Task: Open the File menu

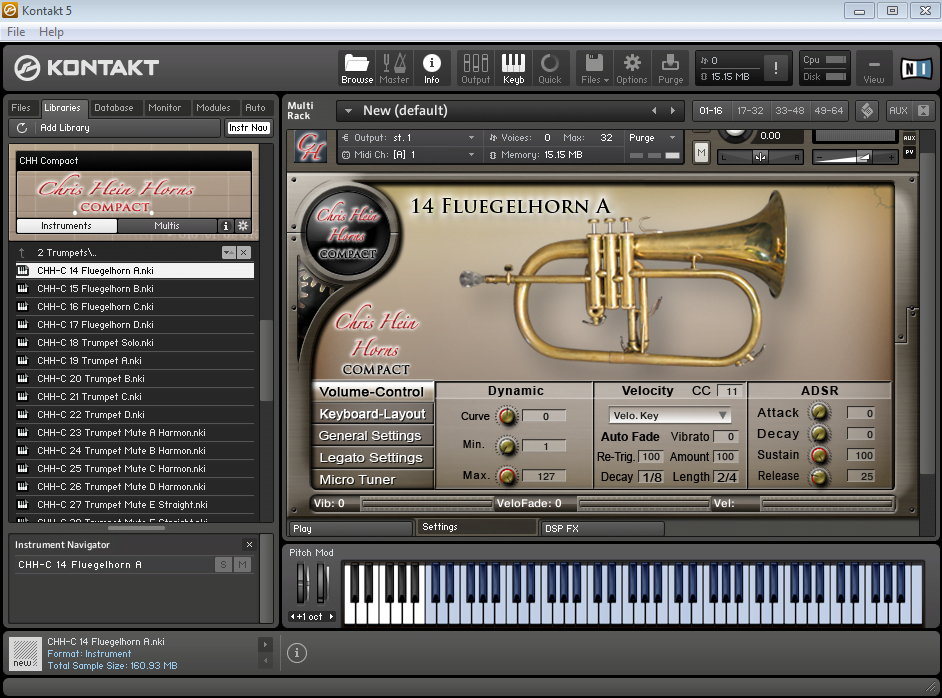Action: (x=16, y=32)
